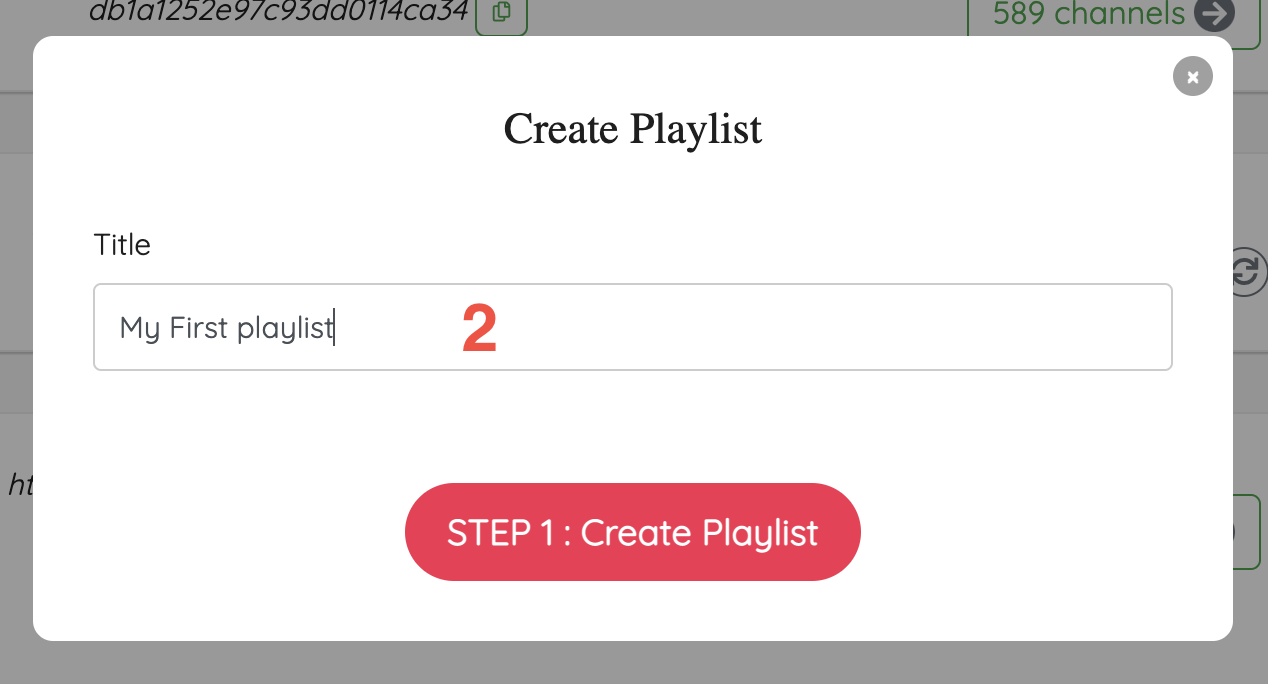Click the refresh icon at the dialog's right edge
Screen dimensions: 1268x684
point(1246,272)
